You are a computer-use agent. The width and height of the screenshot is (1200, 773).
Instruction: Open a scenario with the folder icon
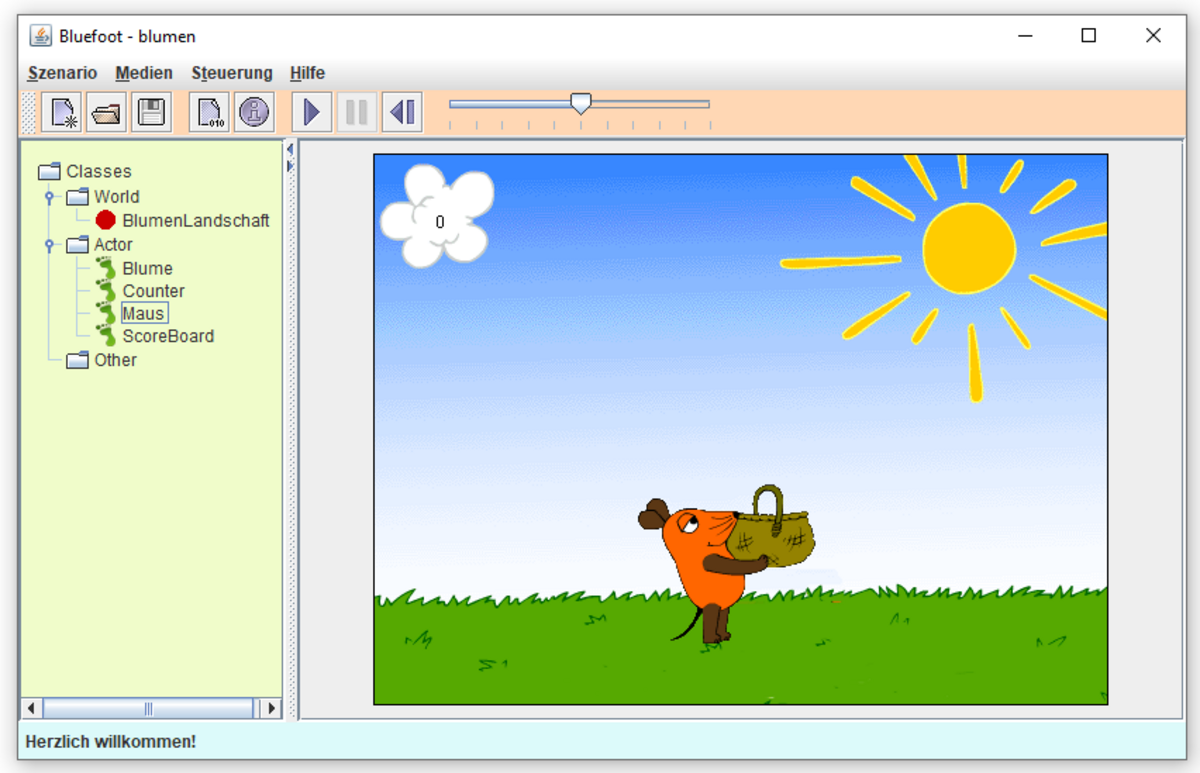[x=106, y=112]
